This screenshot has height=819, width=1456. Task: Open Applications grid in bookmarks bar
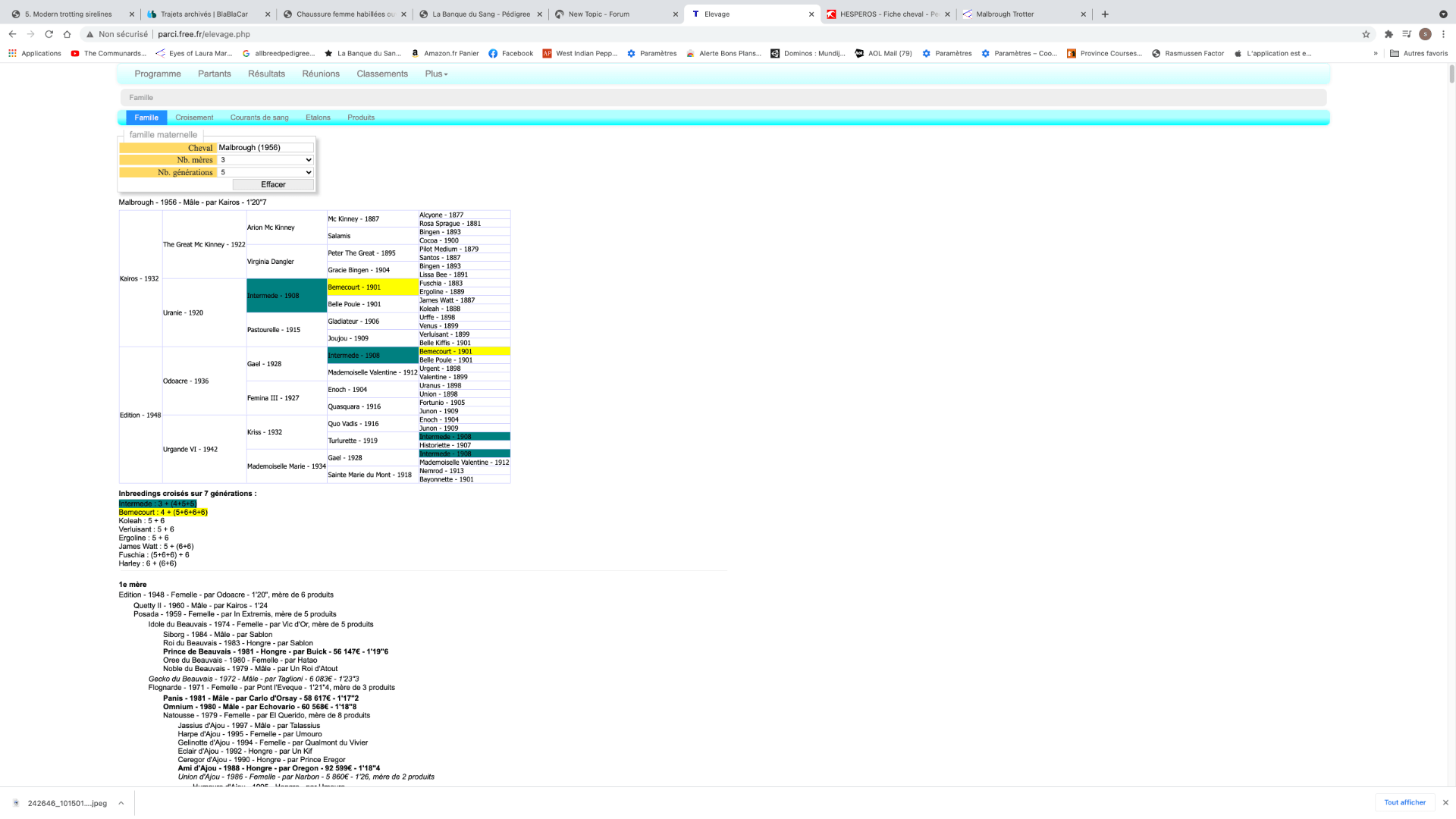[35, 53]
